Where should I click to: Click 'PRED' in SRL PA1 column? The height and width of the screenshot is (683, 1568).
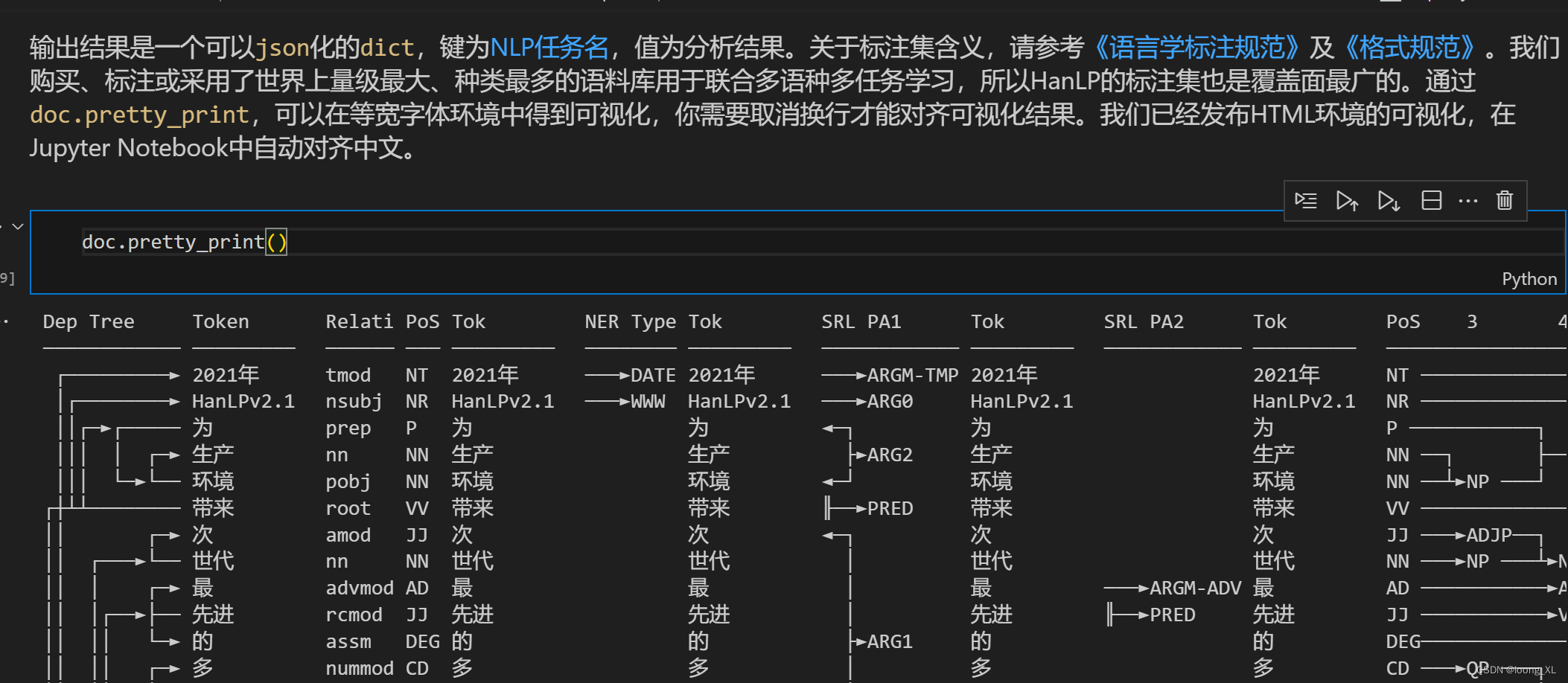[890, 508]
